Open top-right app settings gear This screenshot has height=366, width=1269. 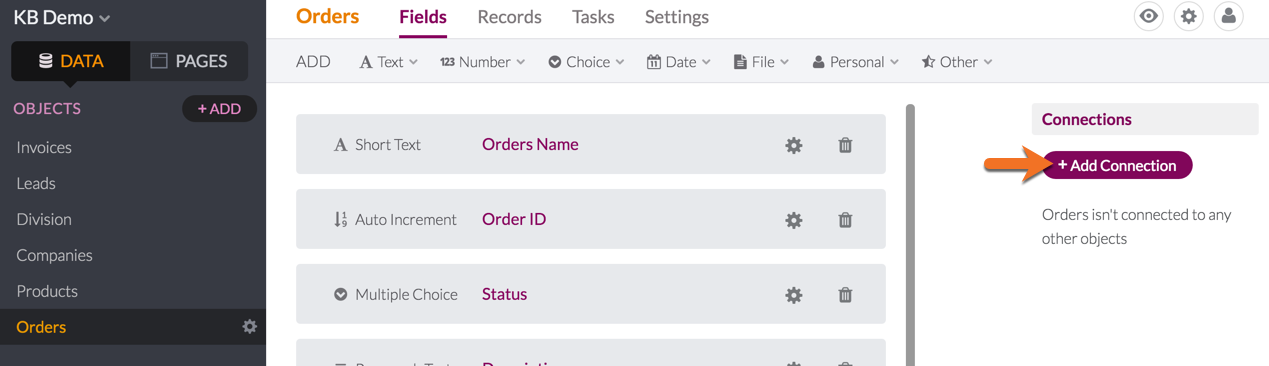coord(1189,16)
